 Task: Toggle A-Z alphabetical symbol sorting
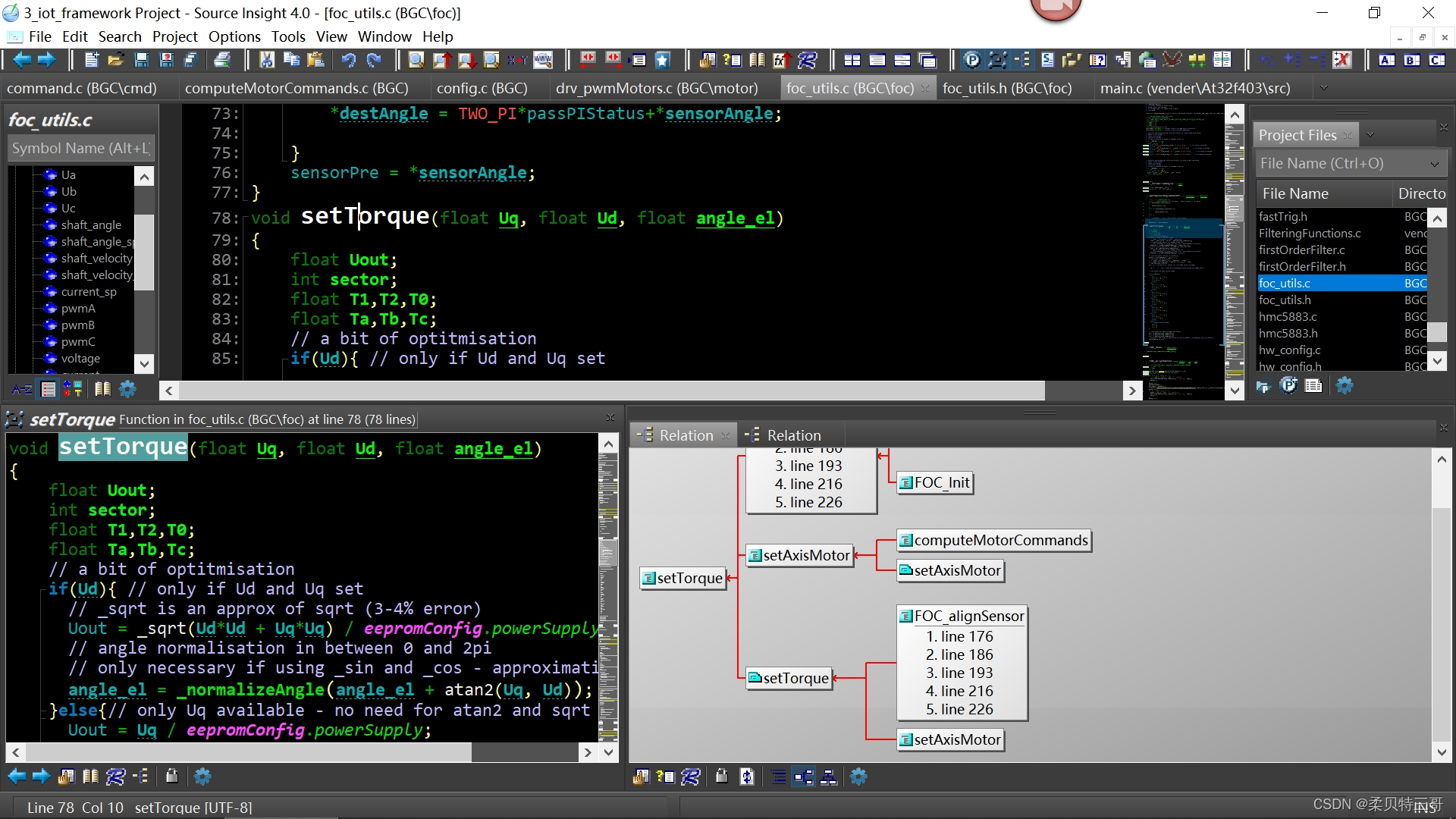click(x=22, y=389)
